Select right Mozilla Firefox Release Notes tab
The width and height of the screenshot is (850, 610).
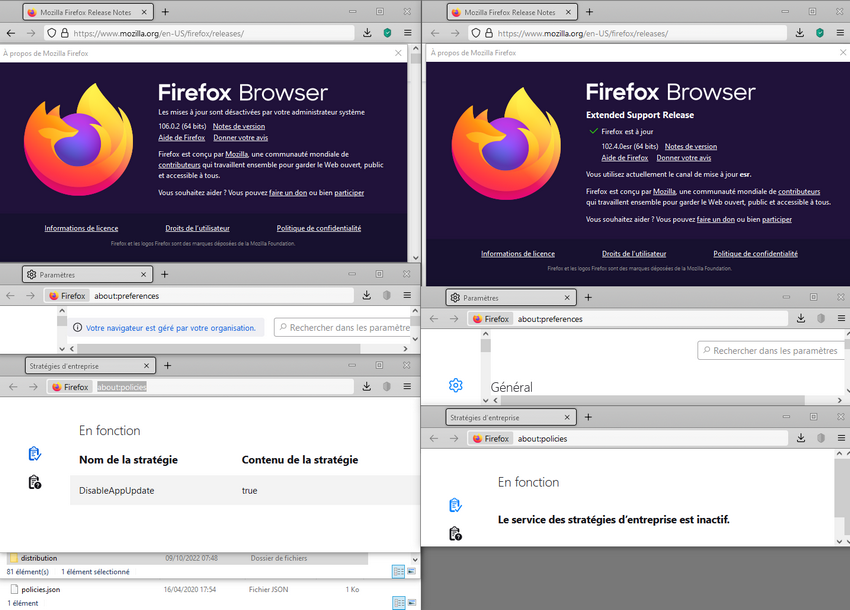[x=512, y=12]
